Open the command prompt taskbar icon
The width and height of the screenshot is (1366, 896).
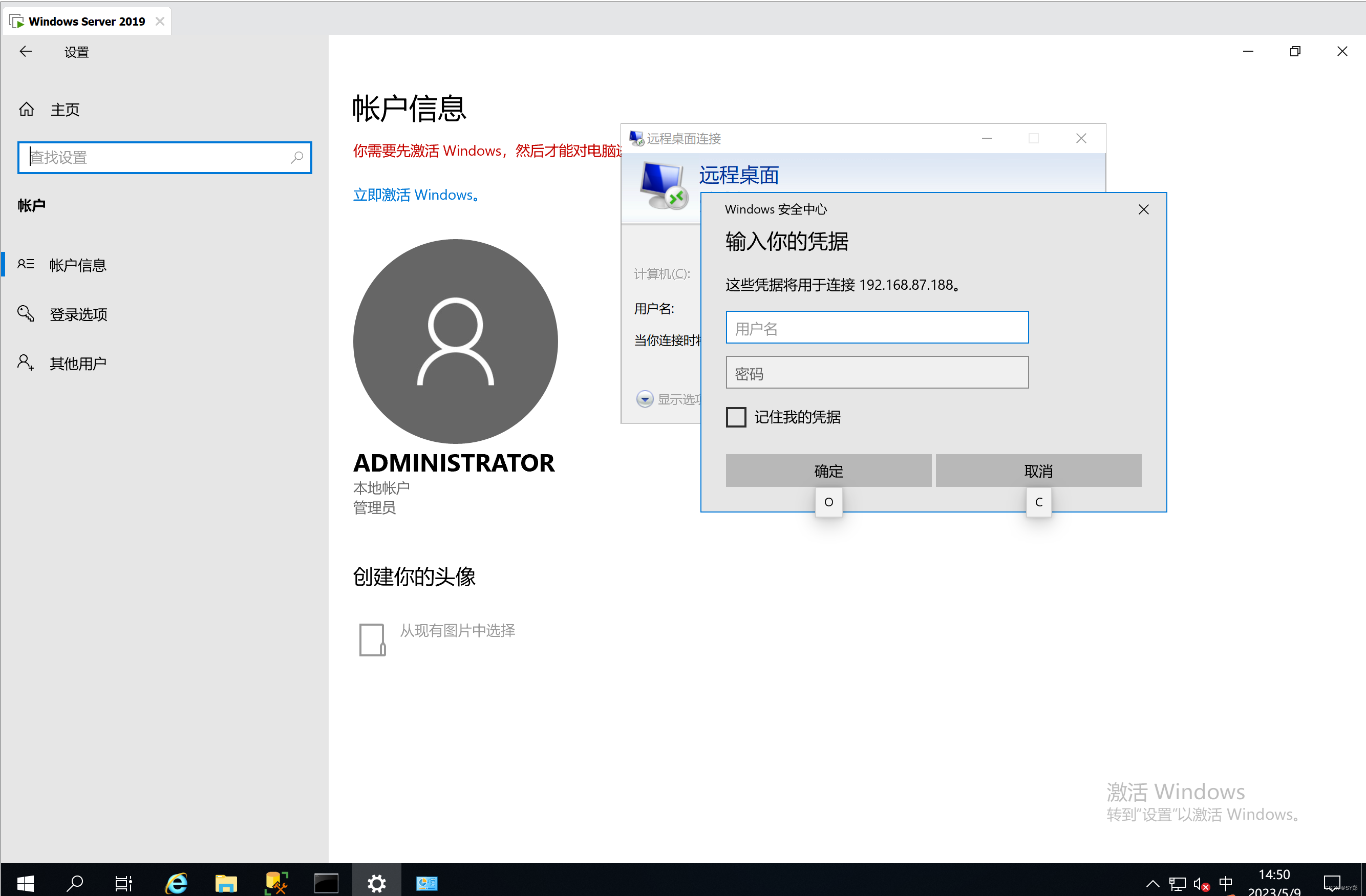click(x=326, y=882)
